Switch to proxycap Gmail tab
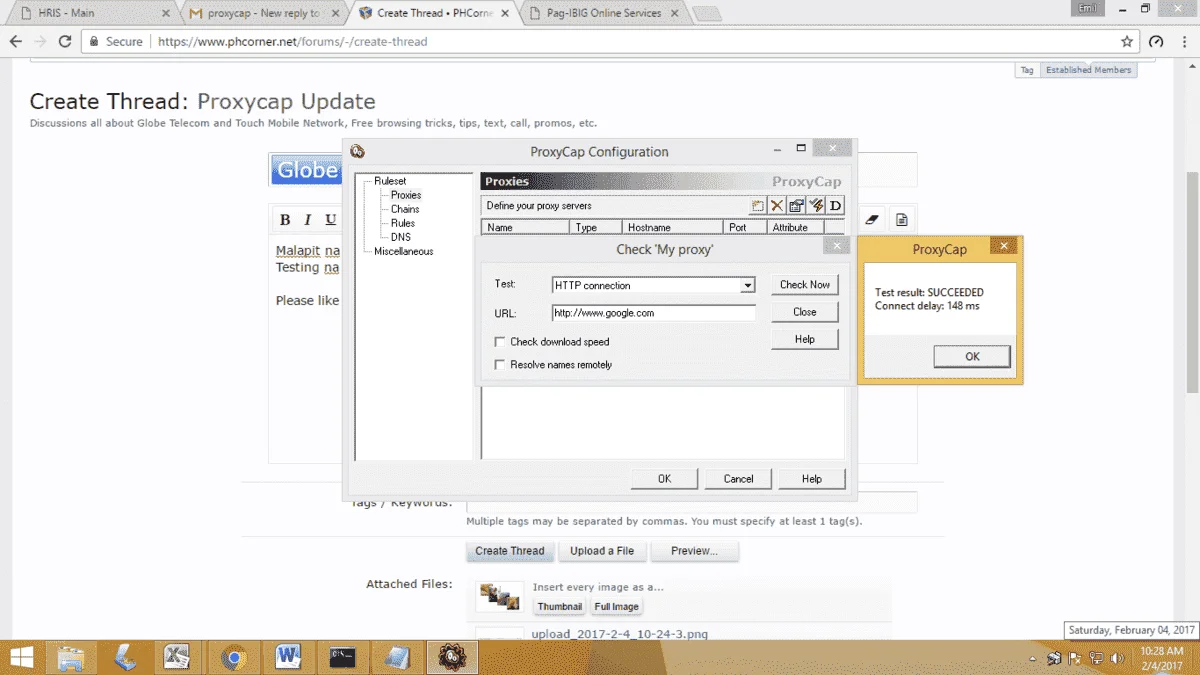The image size is (1200, 675). tap(265, 13)
